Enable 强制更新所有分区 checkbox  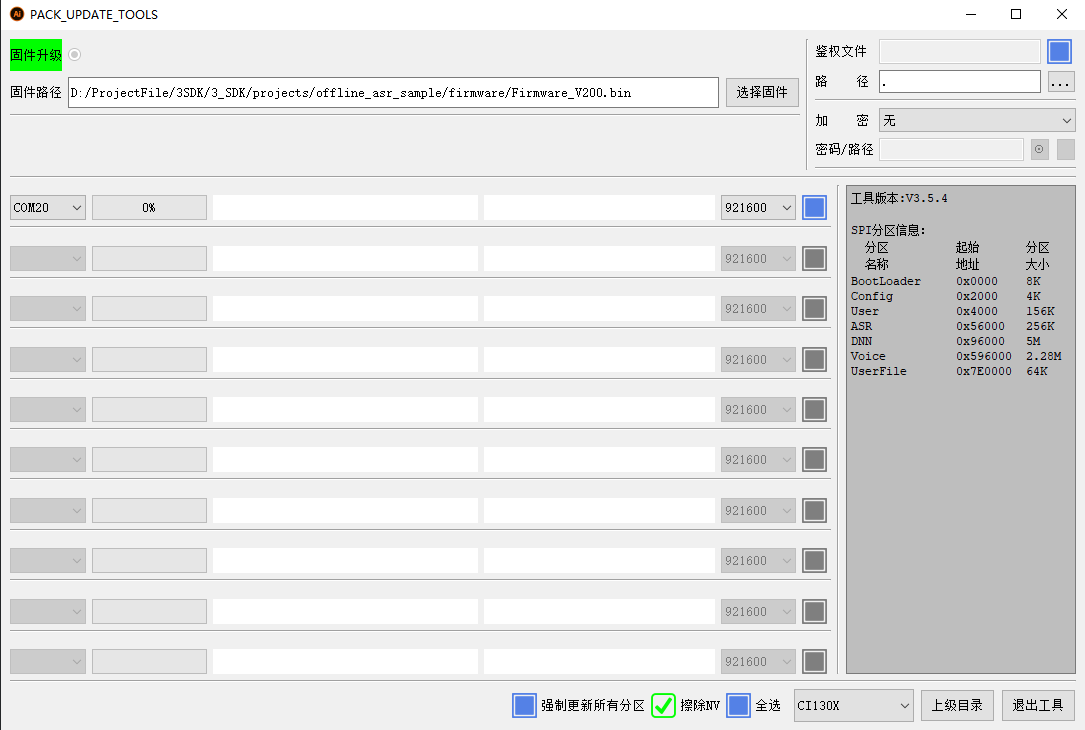pos(525,705)
